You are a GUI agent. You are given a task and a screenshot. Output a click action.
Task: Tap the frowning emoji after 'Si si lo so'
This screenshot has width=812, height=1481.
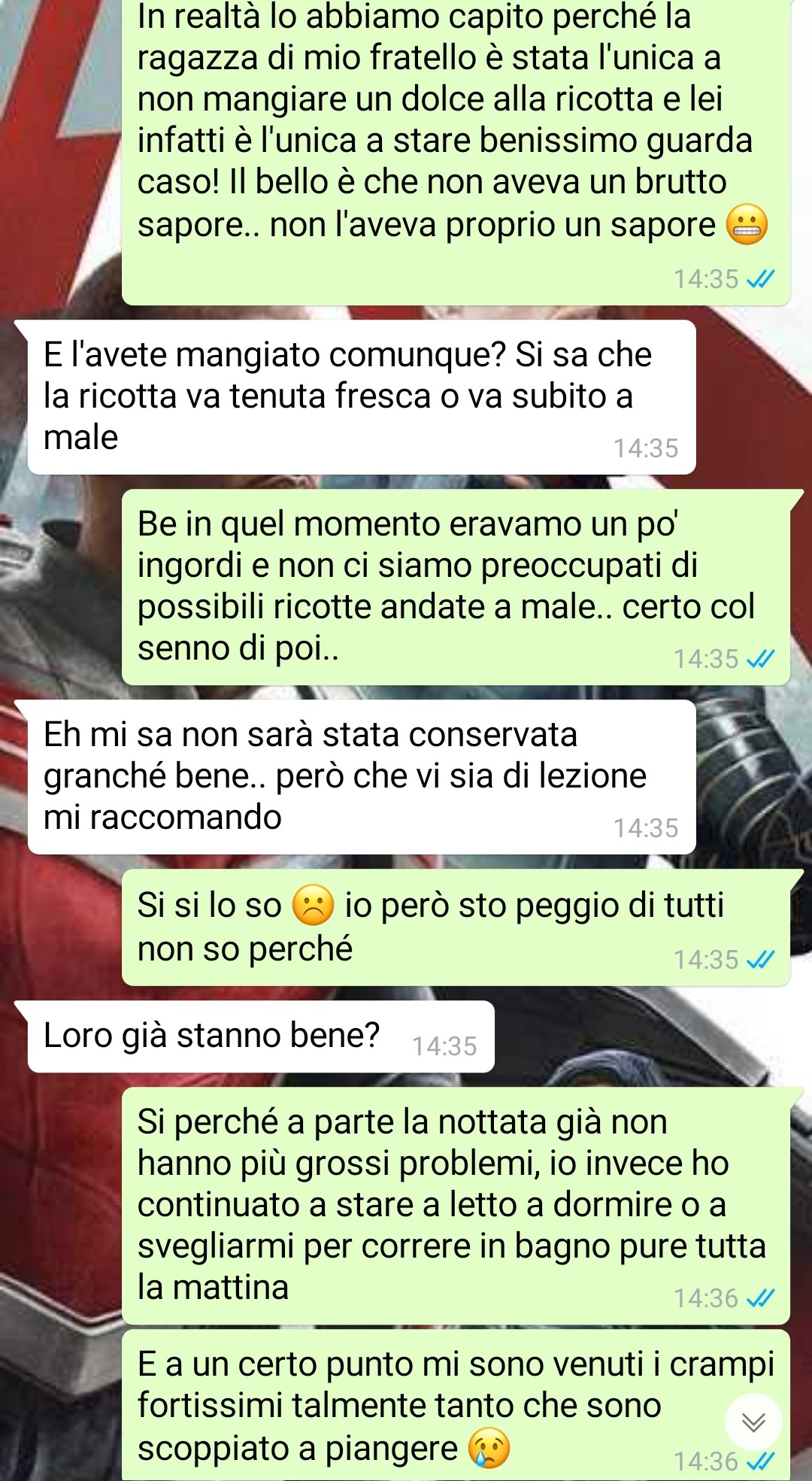point(313,906)
